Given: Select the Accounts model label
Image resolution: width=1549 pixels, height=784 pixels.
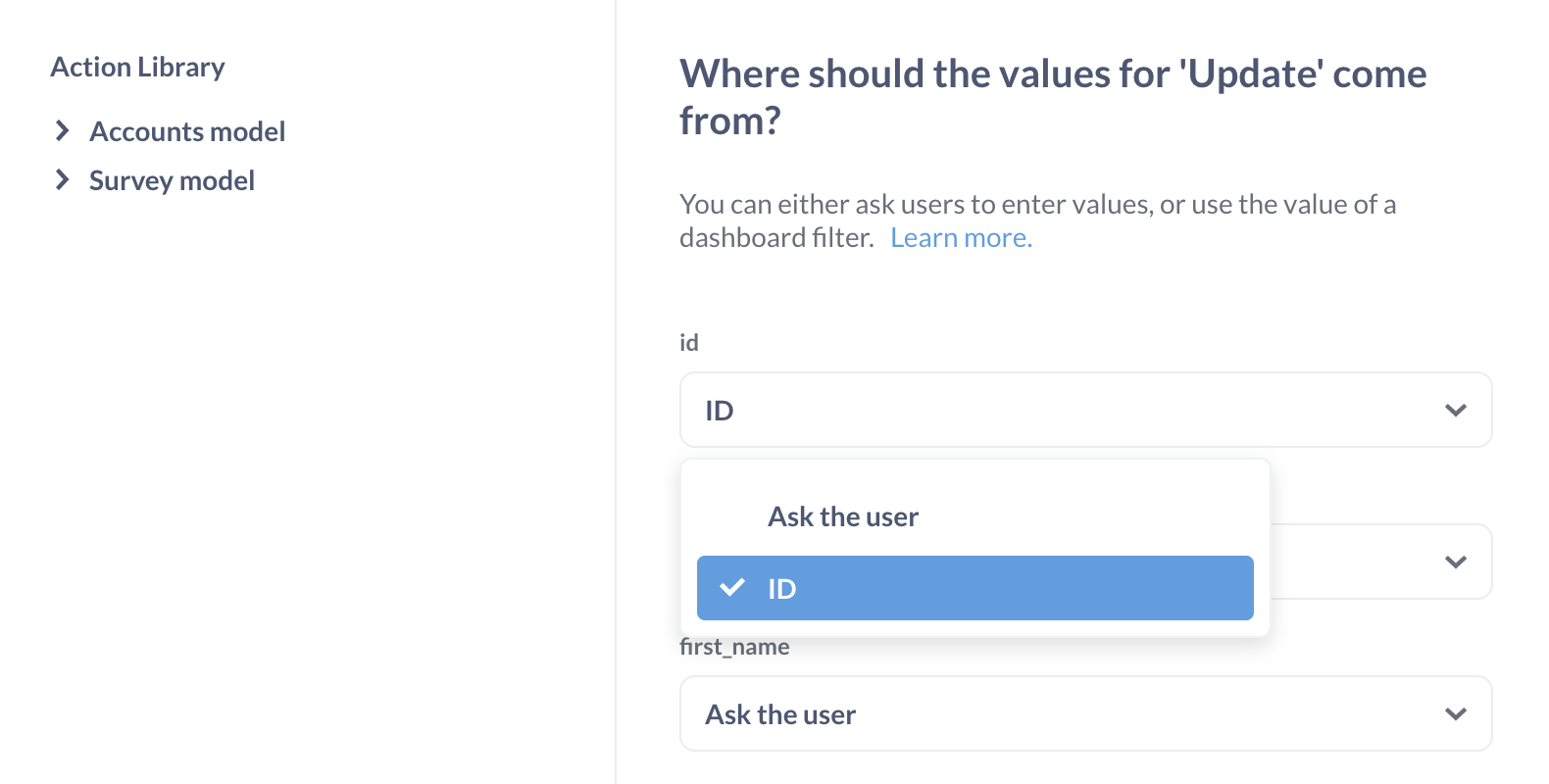Looking at the screenshot, I should click(187, 131).
